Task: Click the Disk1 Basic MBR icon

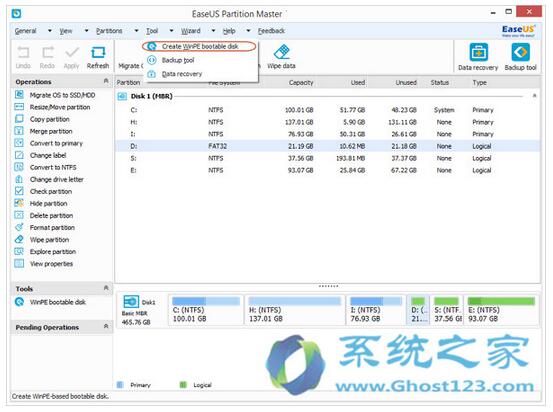Action: (x=131, y=302)
